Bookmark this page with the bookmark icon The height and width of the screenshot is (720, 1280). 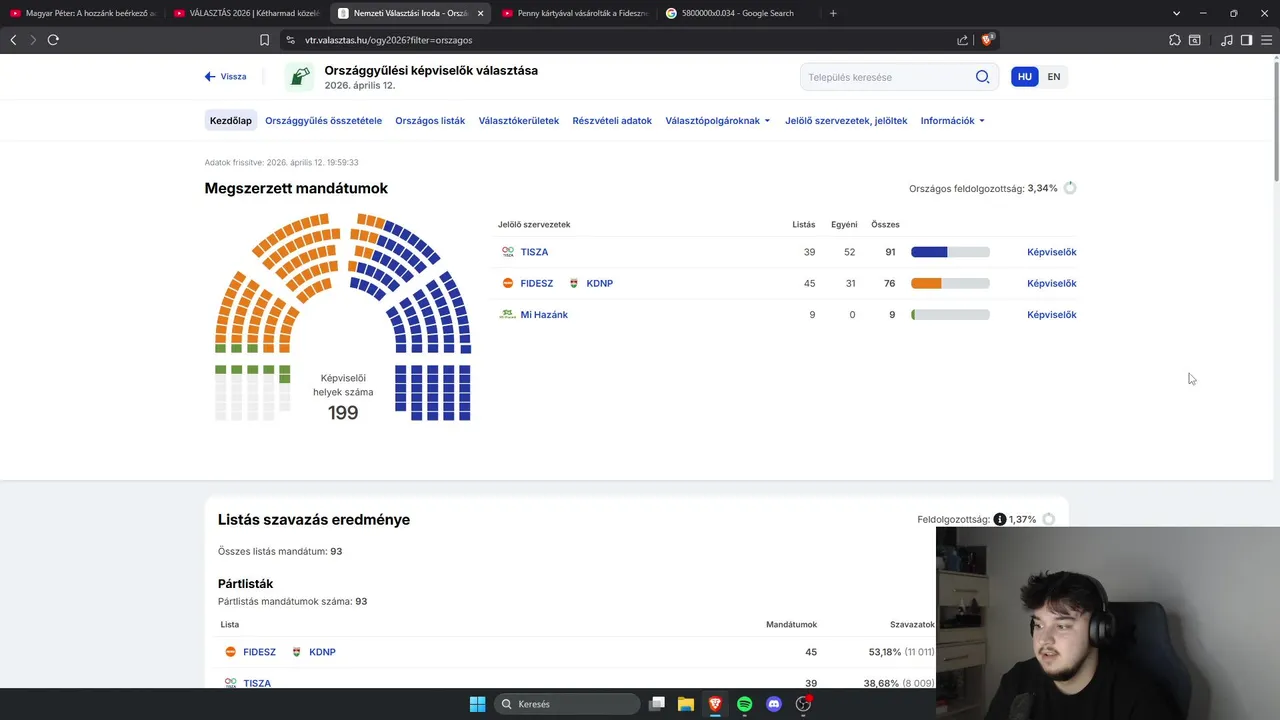264,40
